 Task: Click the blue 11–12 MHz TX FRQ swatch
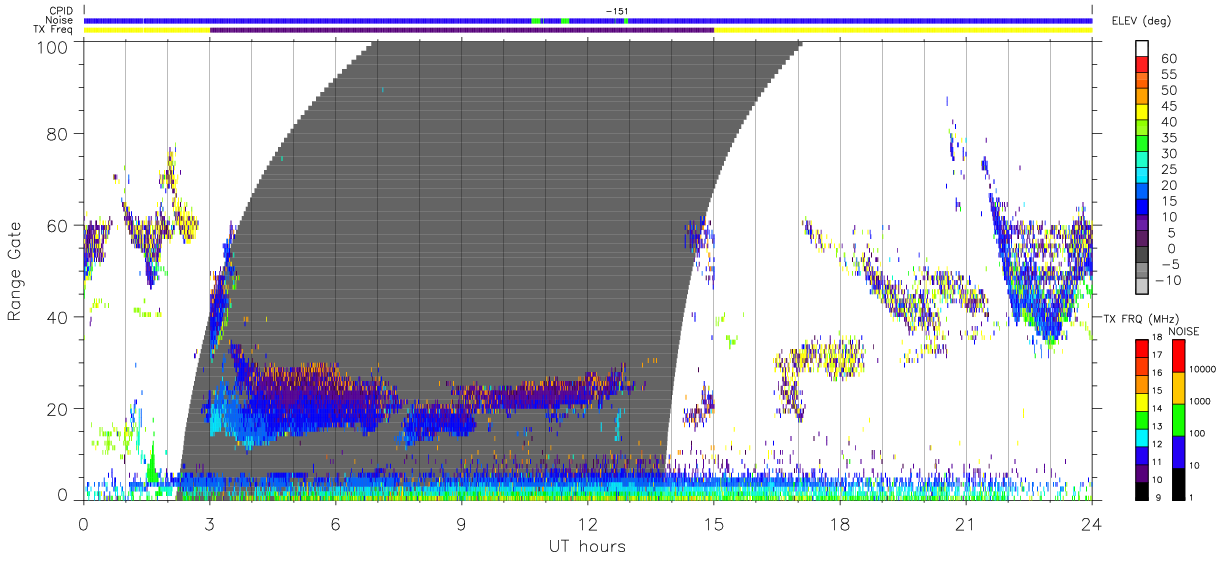point(1142,454)
